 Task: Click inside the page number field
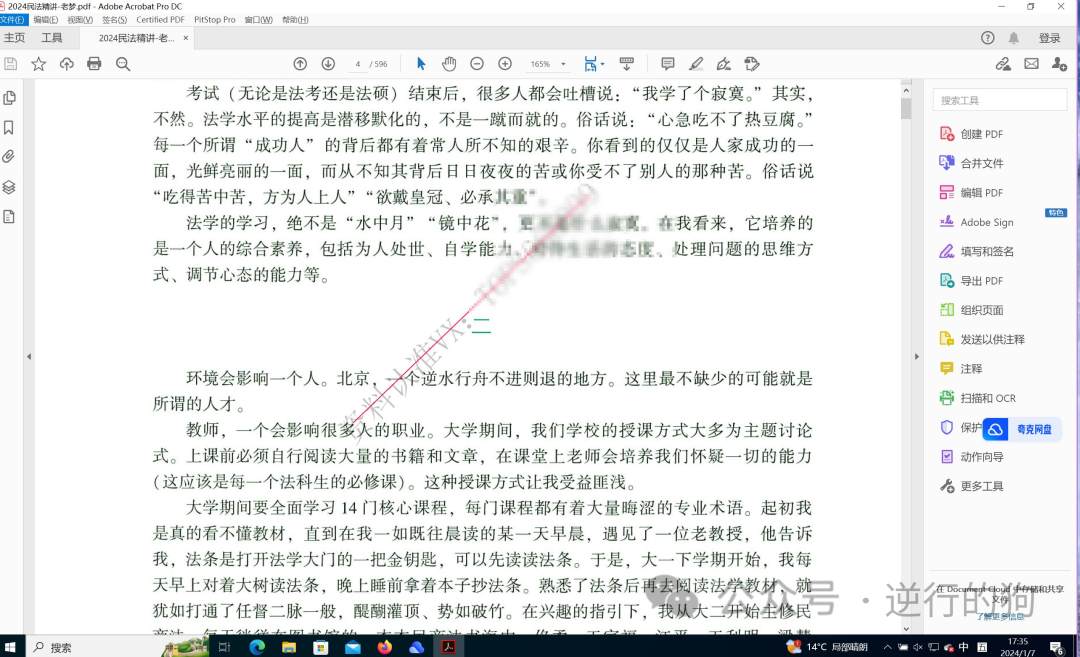pos(357,63)
